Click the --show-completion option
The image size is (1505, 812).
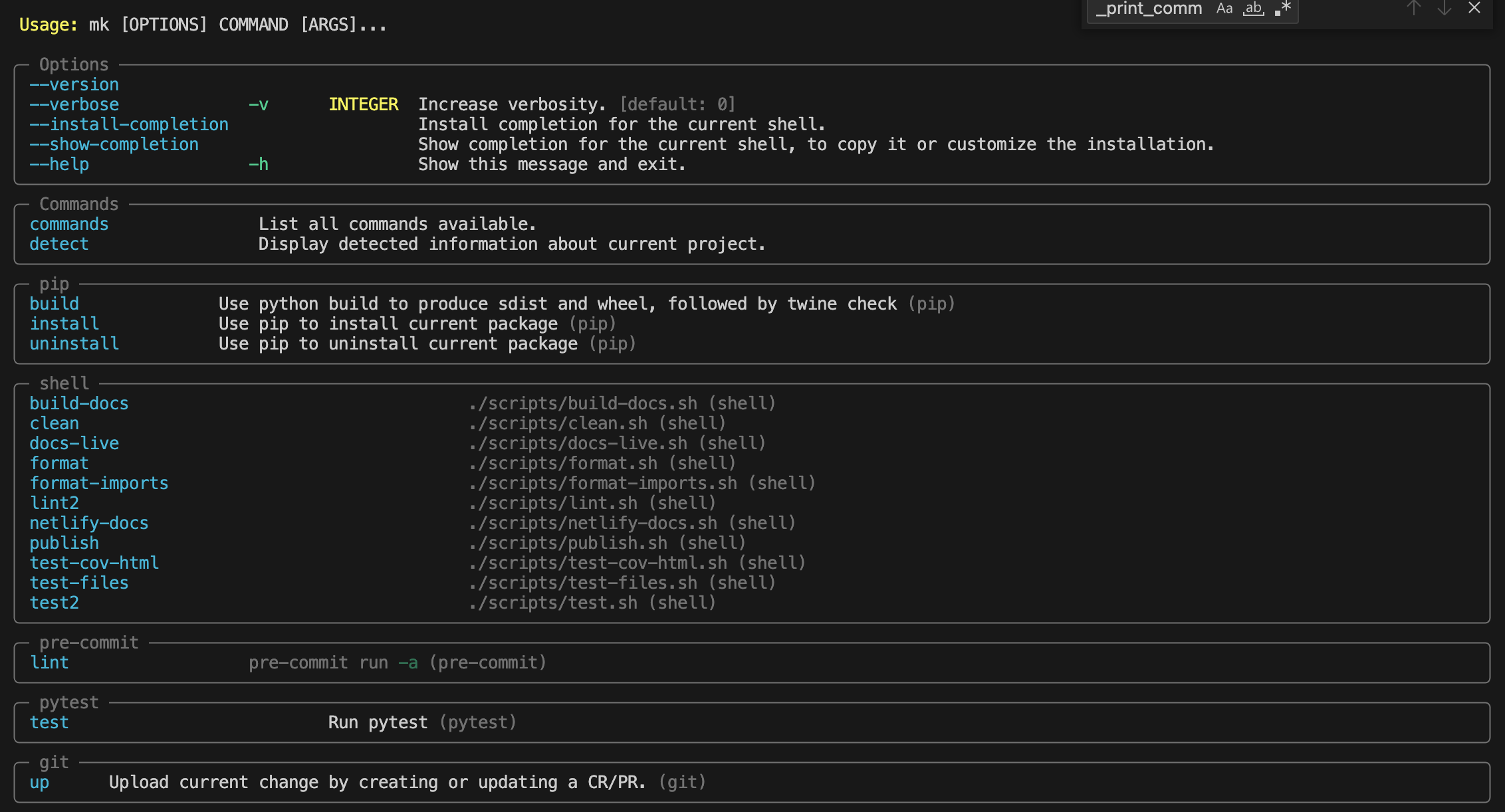(114, 144)
